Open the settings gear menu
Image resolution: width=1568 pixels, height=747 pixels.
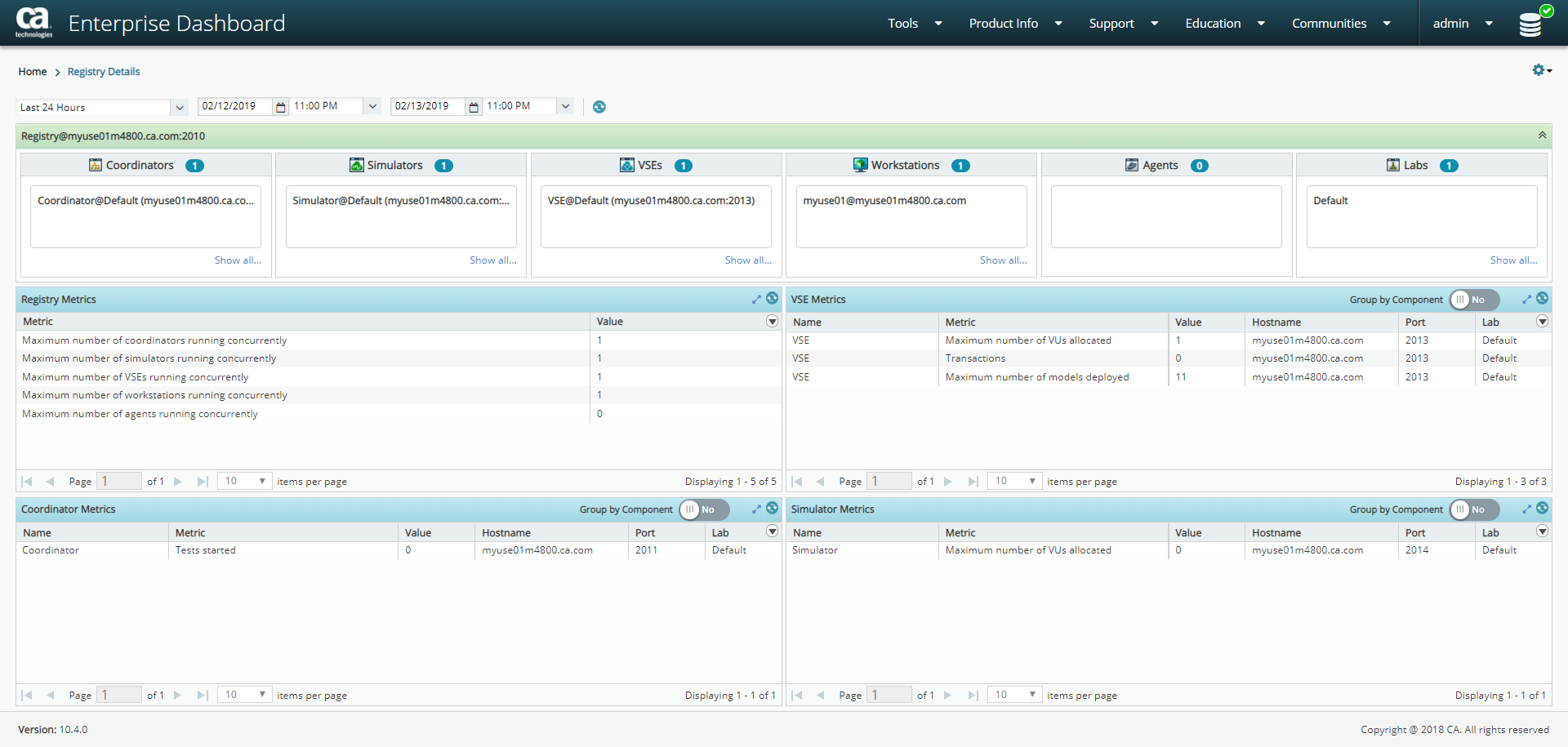(1541, 70)
